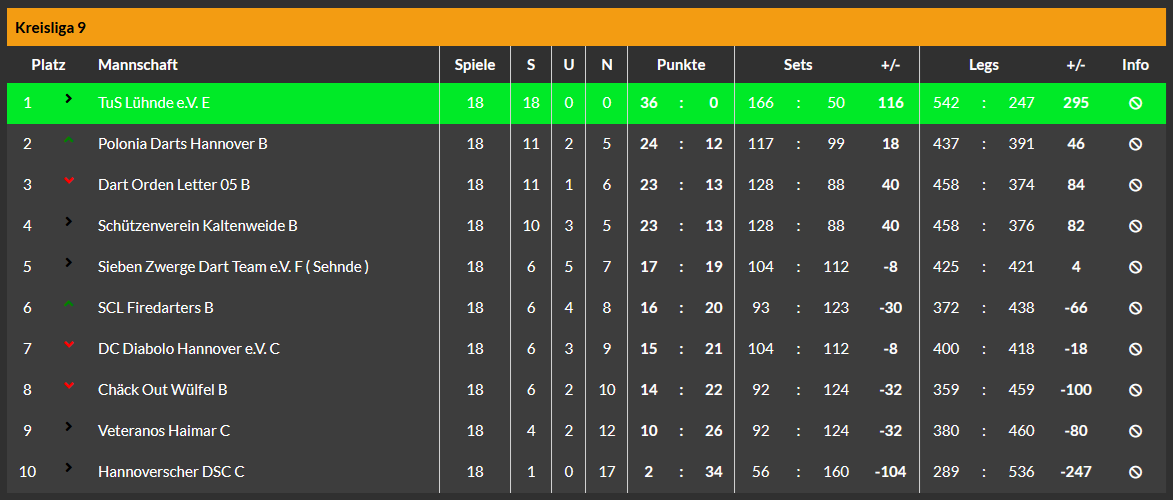Click the Legs column header

[x=983, y=65]
